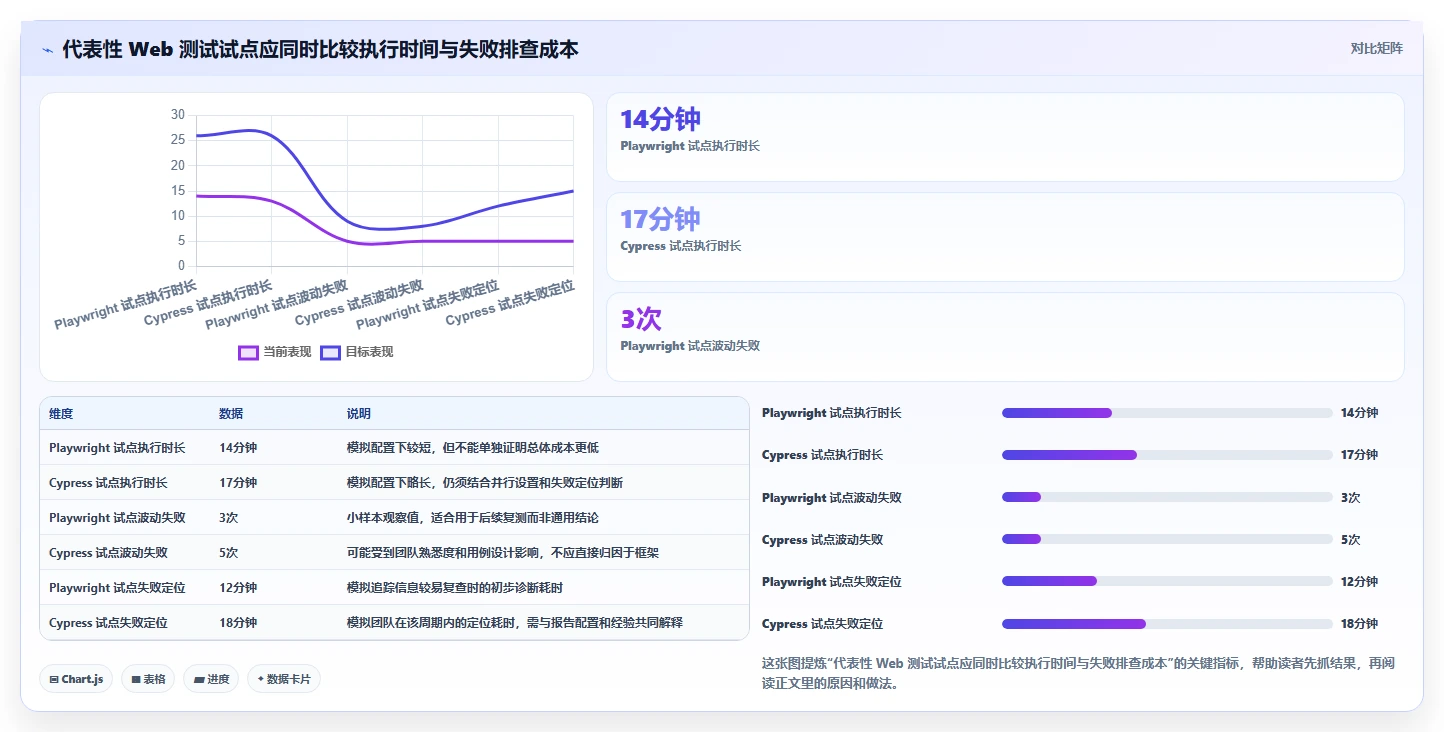The height and width of the screenshot is (732, 1444).
Task: Click the description 模拟配置下较短 cell
Action: point(472,448)
